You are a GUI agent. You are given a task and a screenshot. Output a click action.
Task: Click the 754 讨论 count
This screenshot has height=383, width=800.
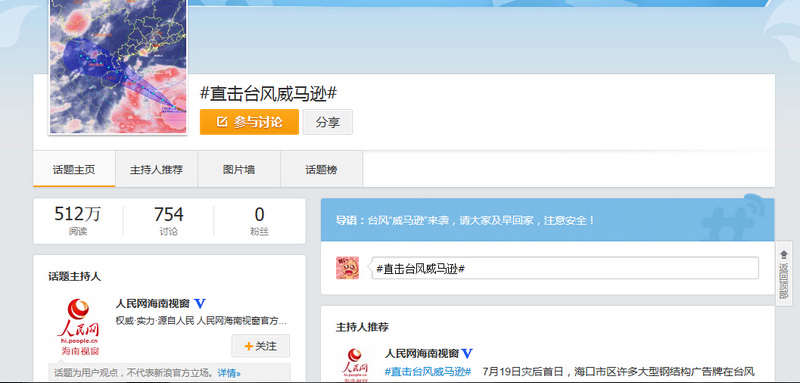[168, 221]
